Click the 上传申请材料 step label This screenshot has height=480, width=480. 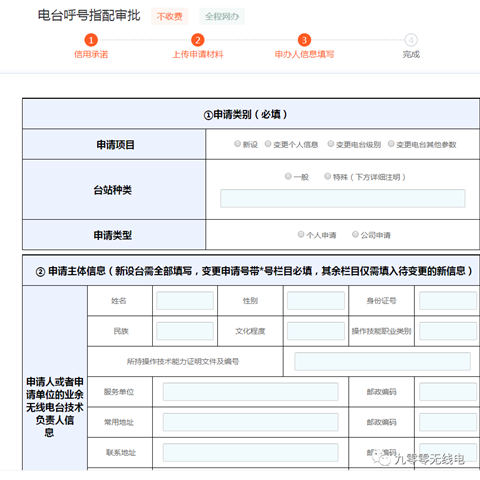coord(198,54)
